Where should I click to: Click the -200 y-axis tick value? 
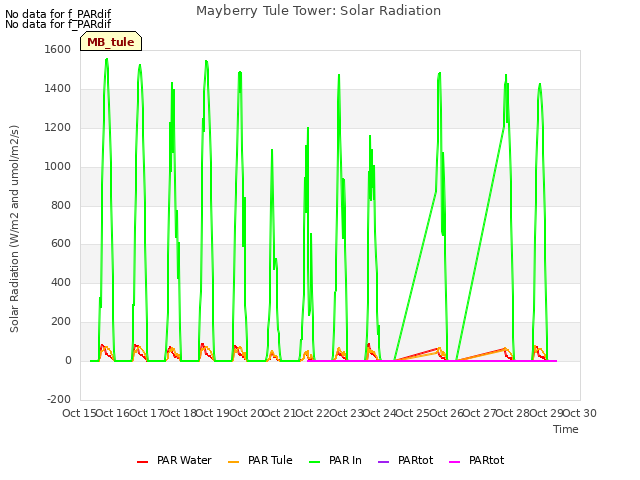click(59, 399)
